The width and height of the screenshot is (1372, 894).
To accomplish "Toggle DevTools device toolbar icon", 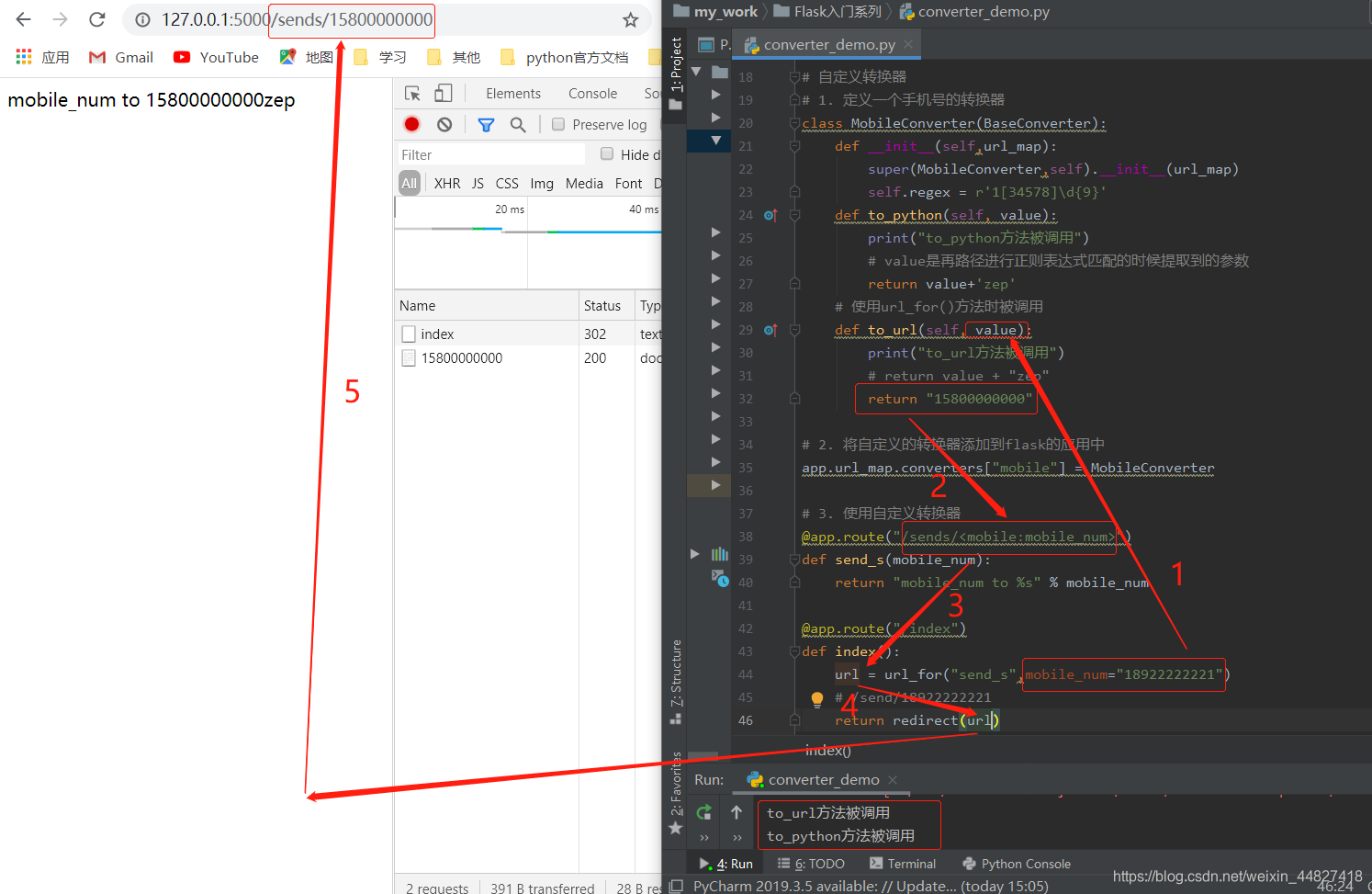I will pos(443,93).
